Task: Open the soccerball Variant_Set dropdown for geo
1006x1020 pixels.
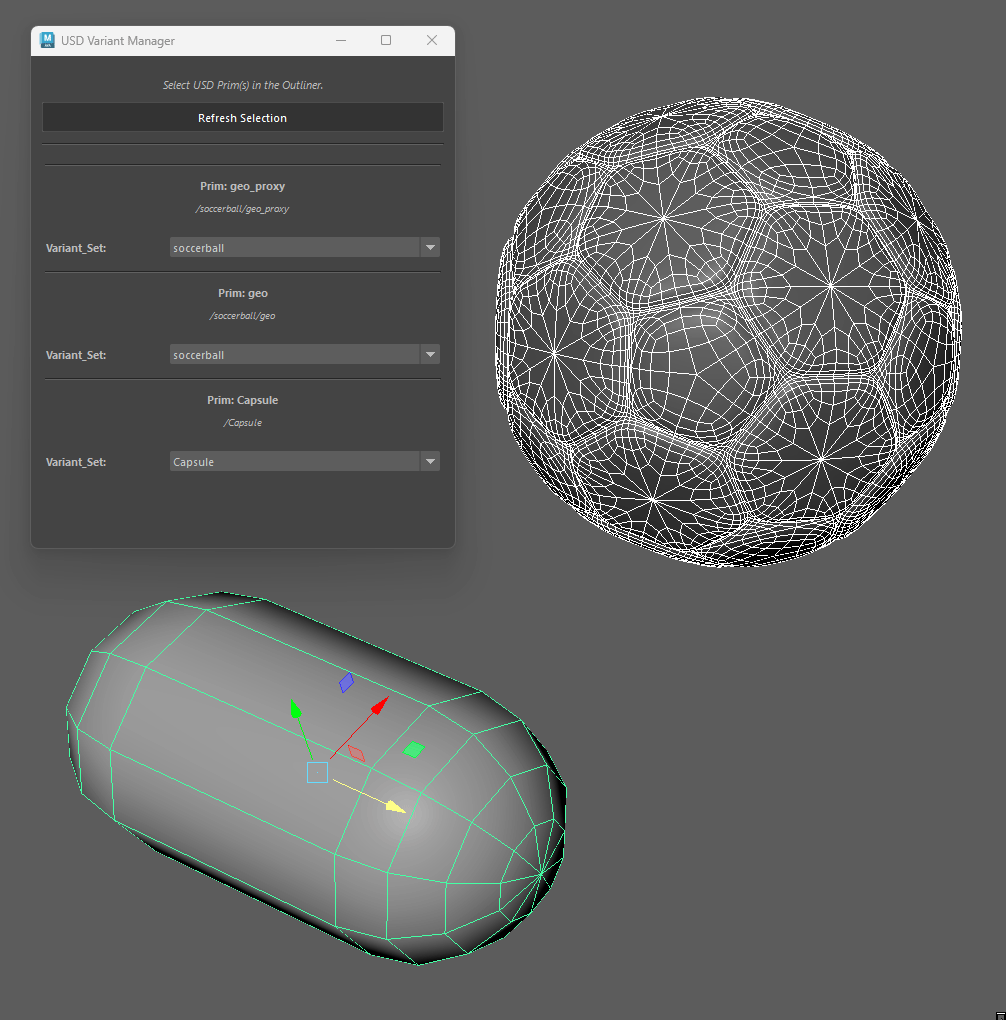Action: [x=430, y=354]
